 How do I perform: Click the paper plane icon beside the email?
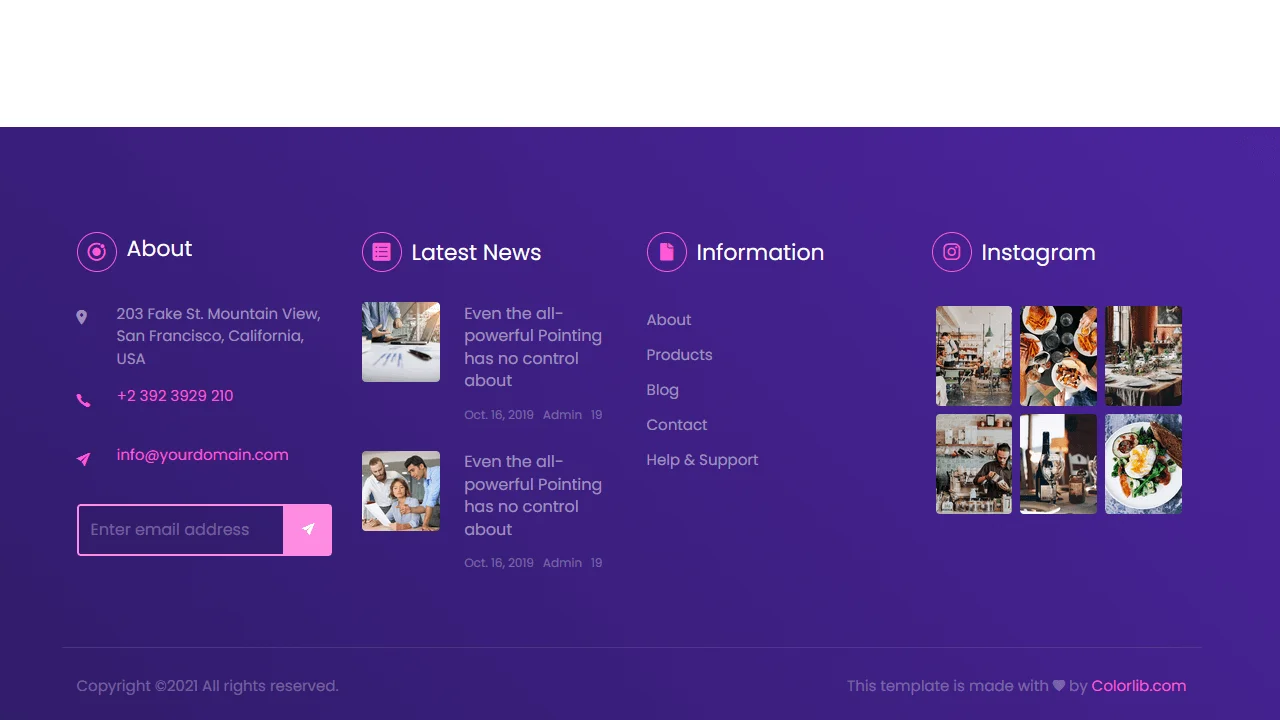82,459
